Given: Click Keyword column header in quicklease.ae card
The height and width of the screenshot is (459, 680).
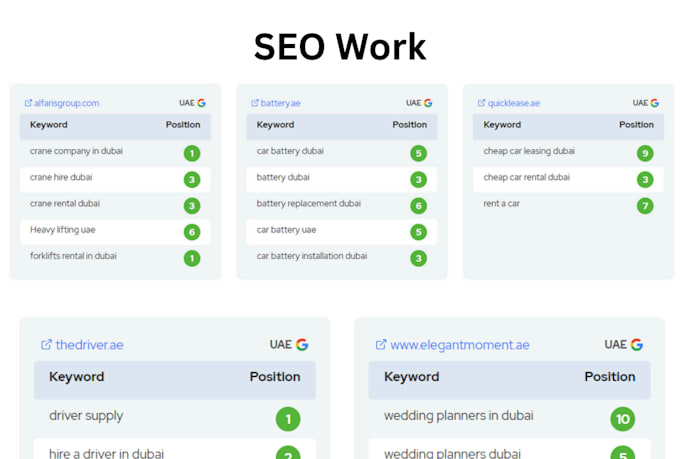Looking at the screenshot, I should [502, 125].
